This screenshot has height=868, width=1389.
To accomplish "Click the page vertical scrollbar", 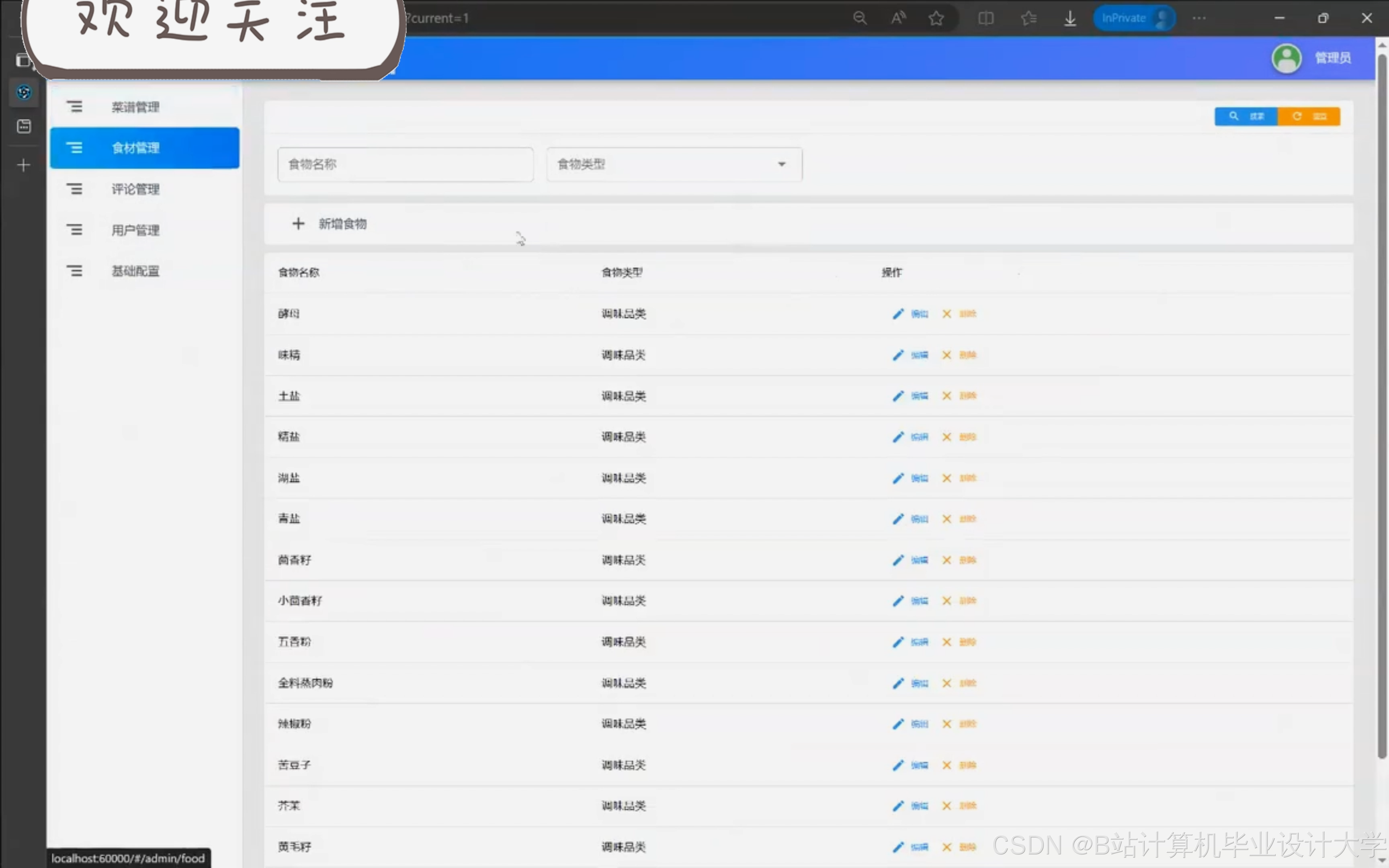I will click(1381, 402).
